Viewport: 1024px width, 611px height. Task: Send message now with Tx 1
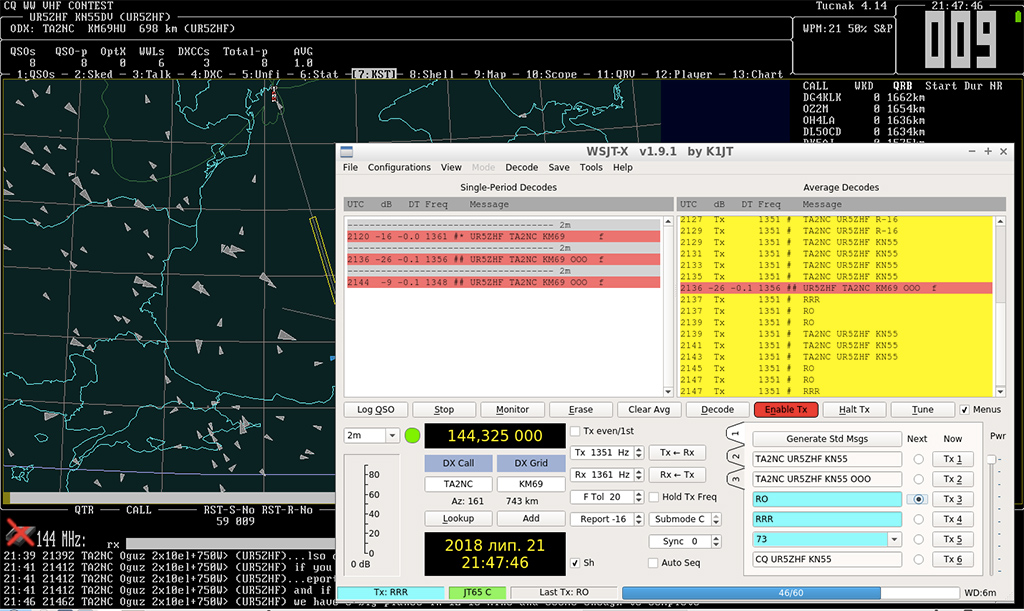953,459
